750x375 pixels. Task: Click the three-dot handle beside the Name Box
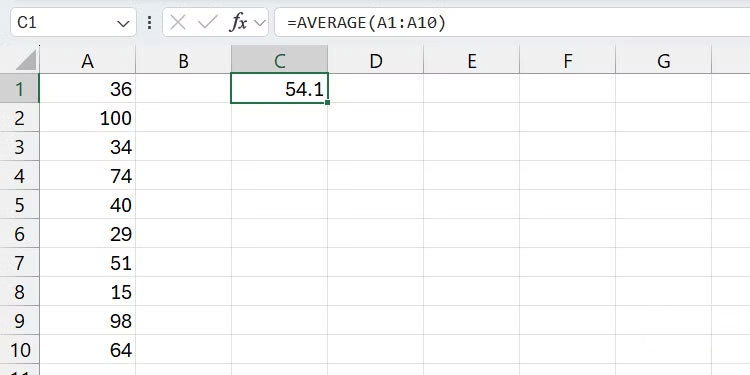point(150,22)
